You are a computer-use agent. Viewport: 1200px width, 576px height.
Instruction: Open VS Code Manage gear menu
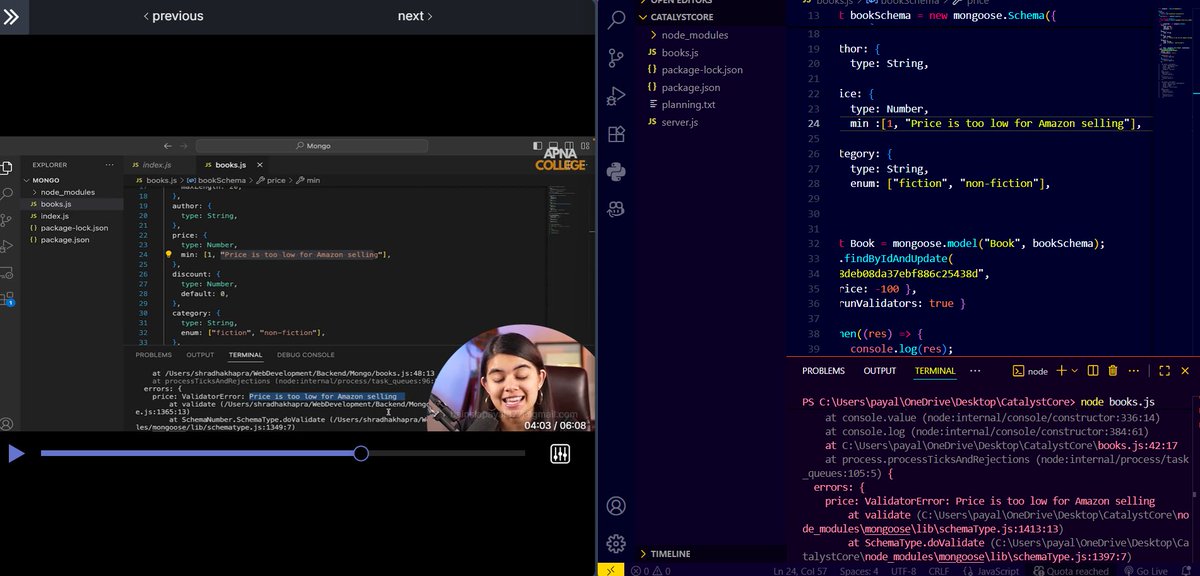(617, 544)
